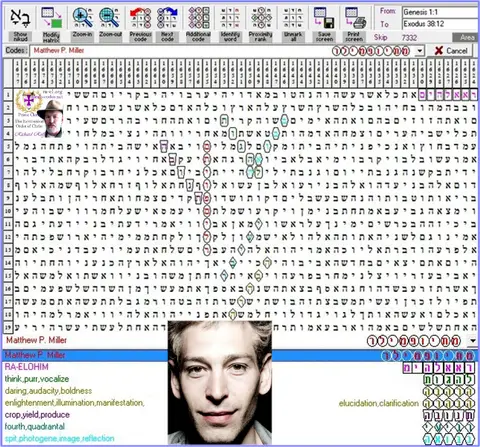Click matrix row number 19
This screenshot has height=447, width=480.
tap(8, 327)
